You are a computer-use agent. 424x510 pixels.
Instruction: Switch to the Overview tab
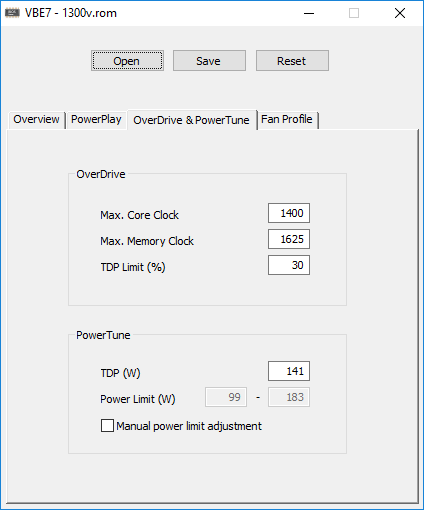click(36, 119)
